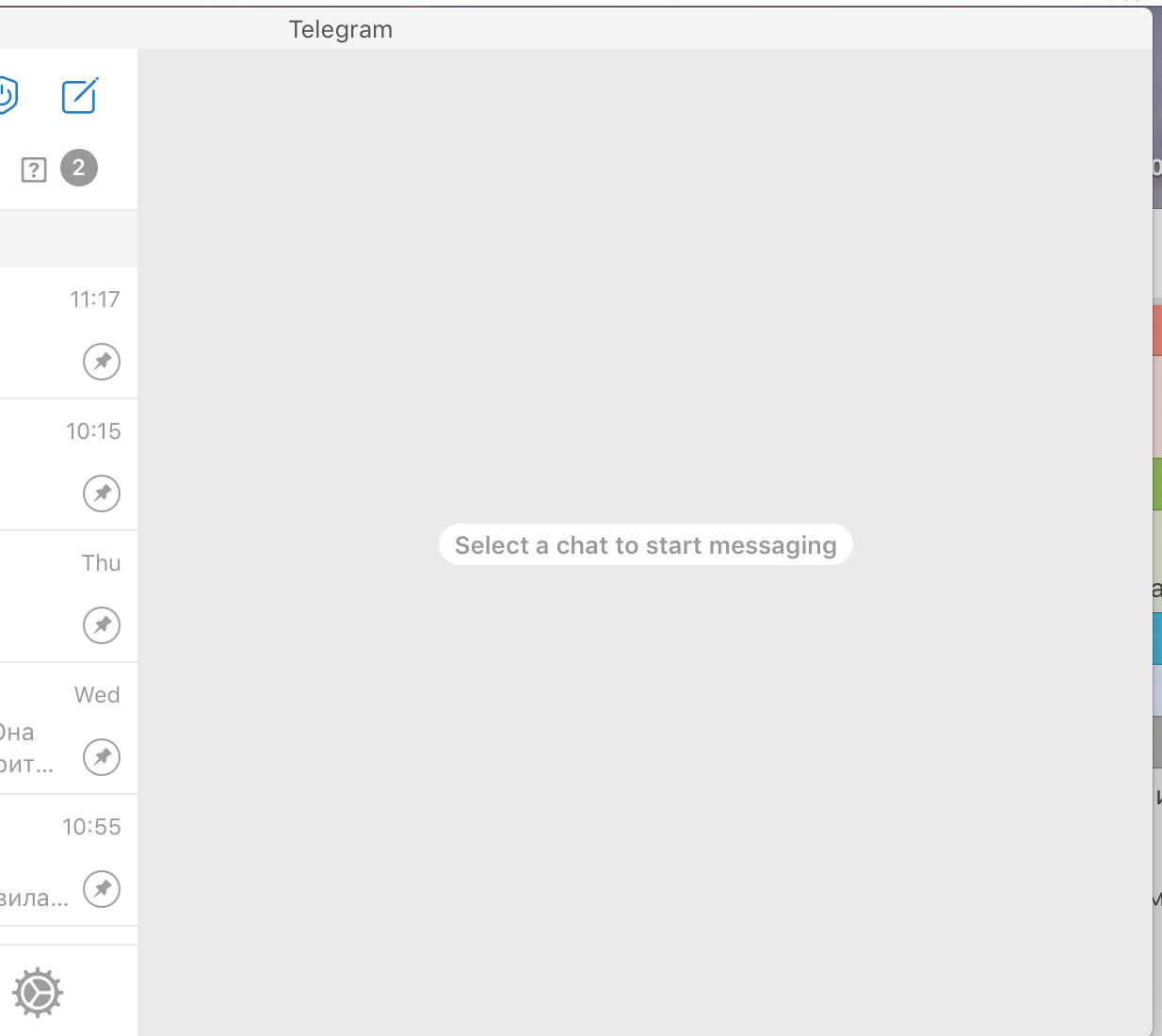The width and height of the screenshot is (1162, 1036).
Task: Click the pin icon in the 11:17 chat
Action: (102, 362)
